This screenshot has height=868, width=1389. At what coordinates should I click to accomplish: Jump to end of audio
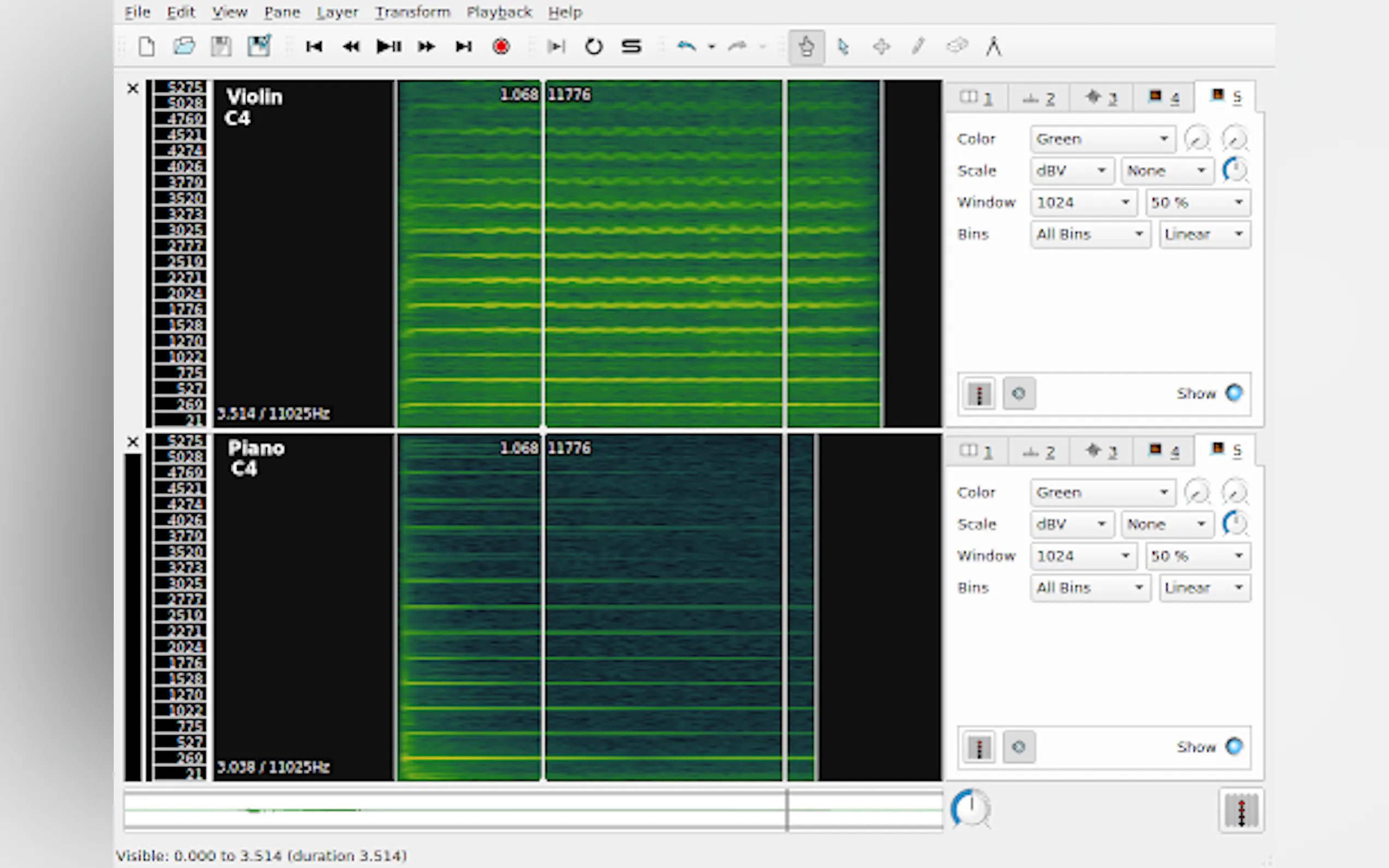pyautogui.click(x=463, y=46)
